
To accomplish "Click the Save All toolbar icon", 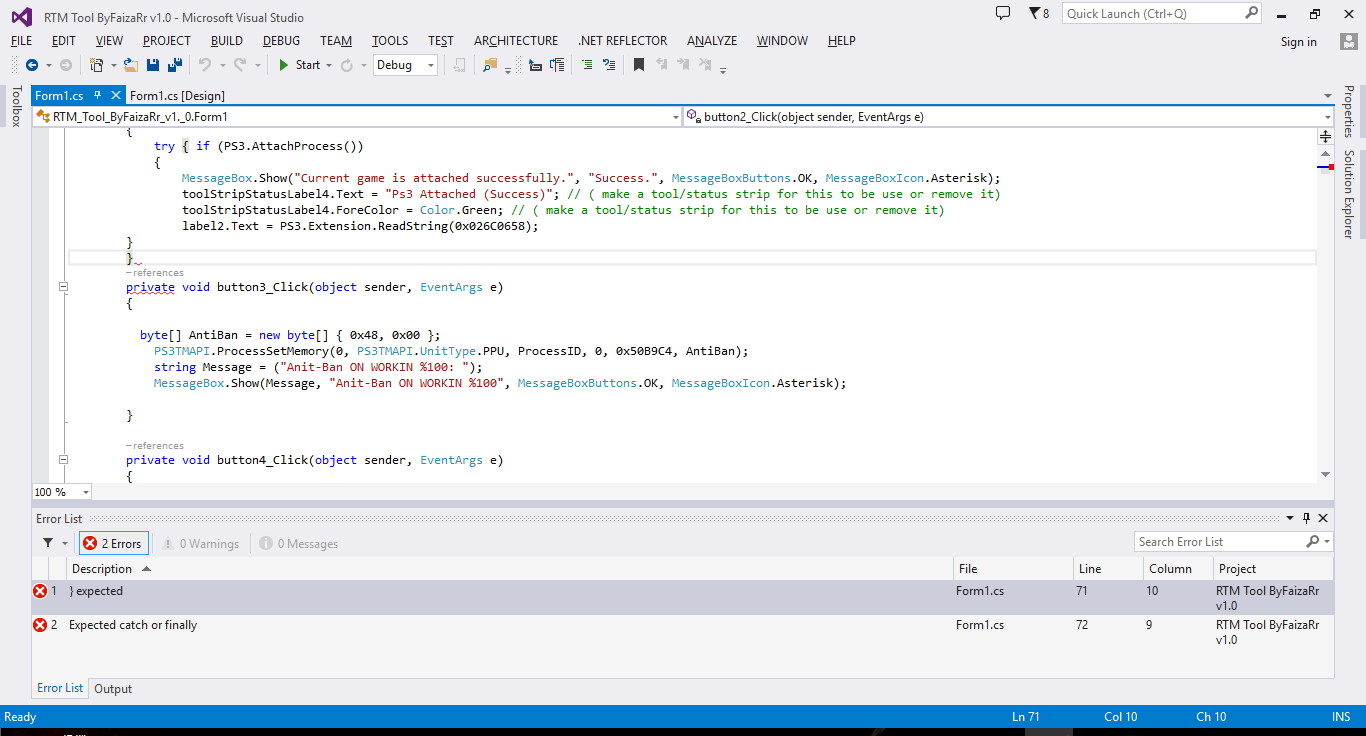I will [175, 65].
